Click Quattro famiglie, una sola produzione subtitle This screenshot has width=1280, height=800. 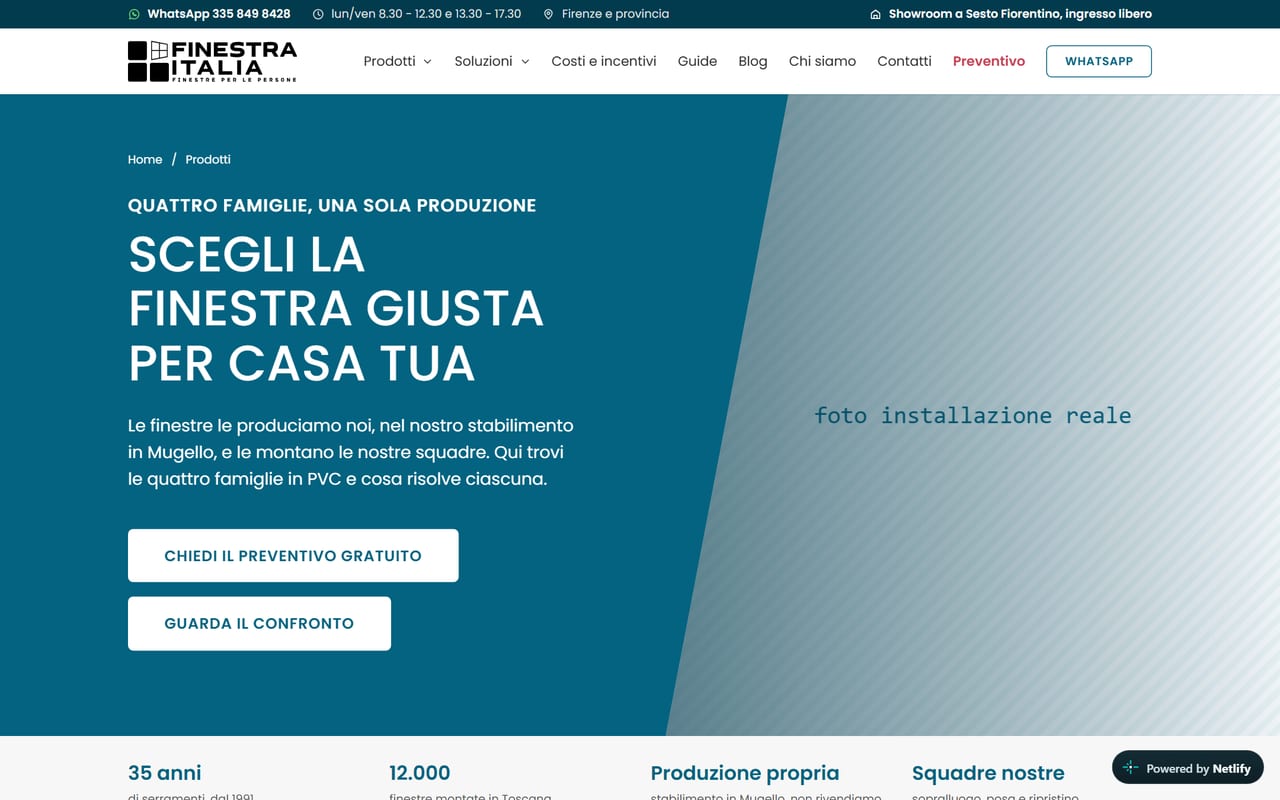pos(332,205)
